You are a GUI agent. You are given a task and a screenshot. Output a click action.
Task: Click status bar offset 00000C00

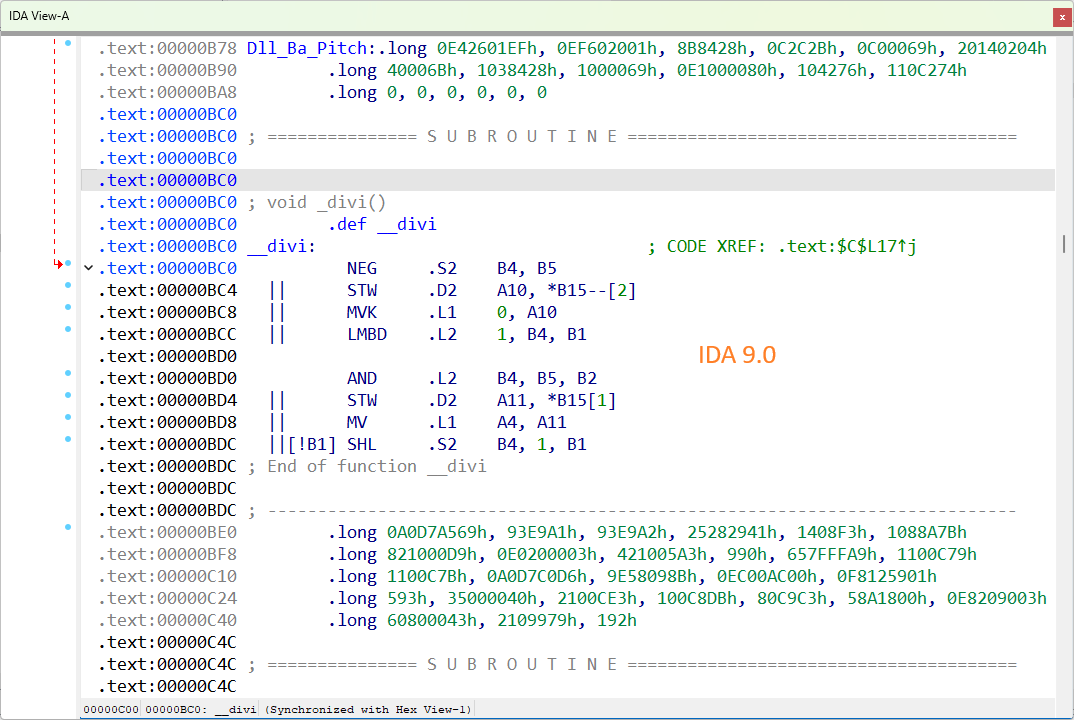[111, 710]
